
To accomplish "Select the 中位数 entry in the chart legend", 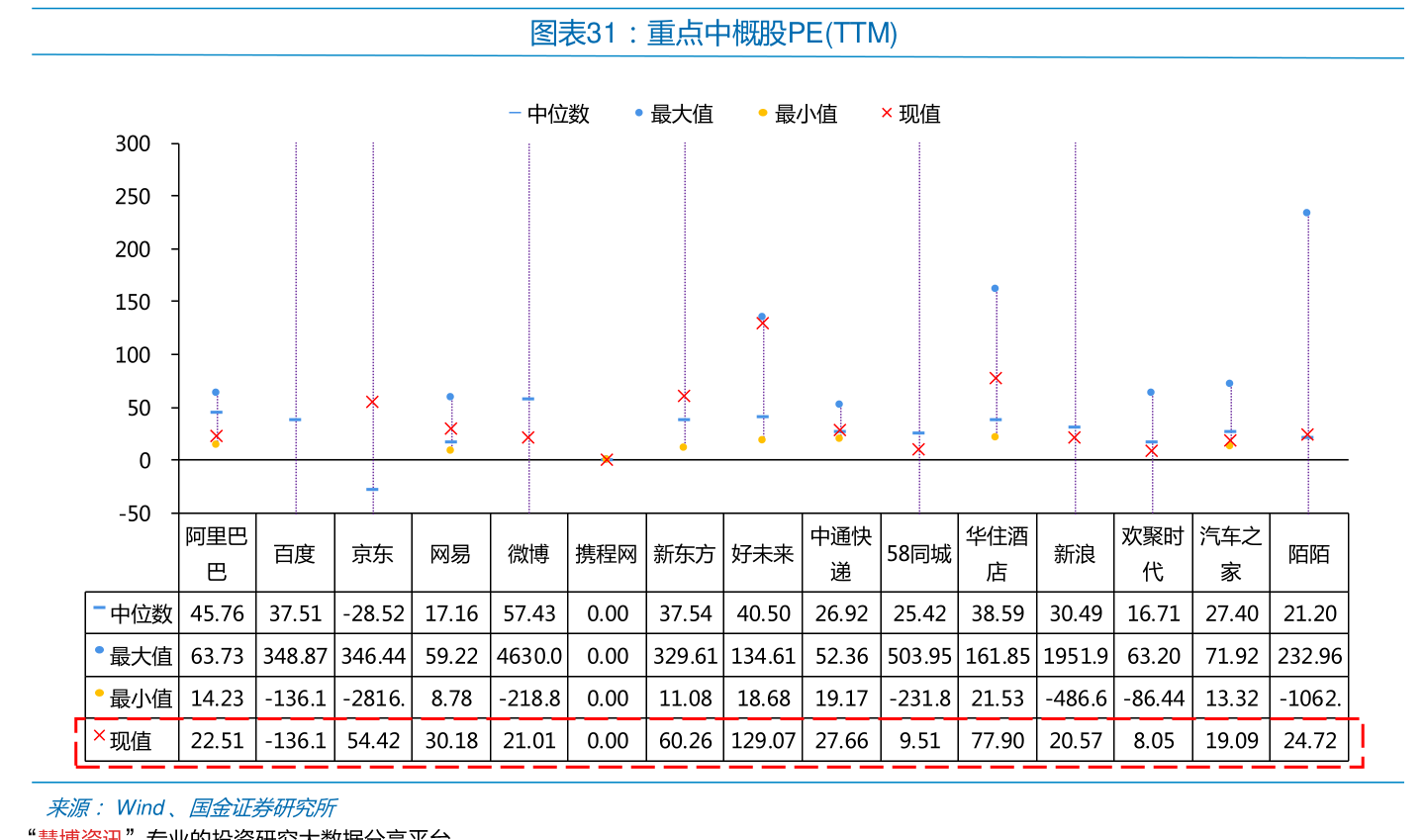I will click(x=549, y=114).
